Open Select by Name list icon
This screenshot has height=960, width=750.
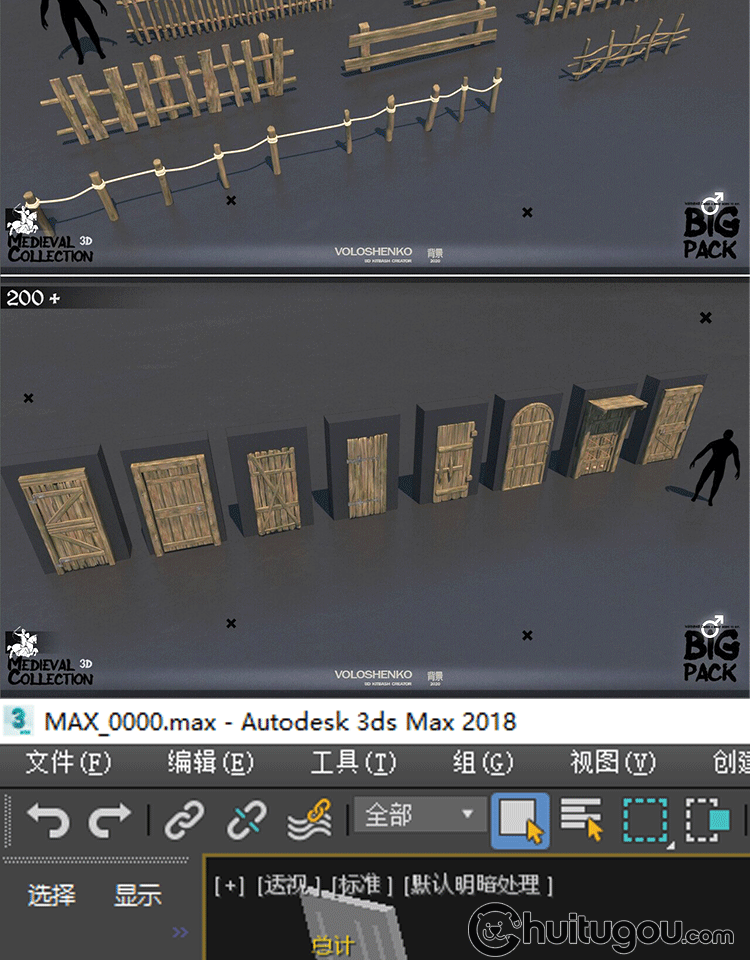point(582,821)
